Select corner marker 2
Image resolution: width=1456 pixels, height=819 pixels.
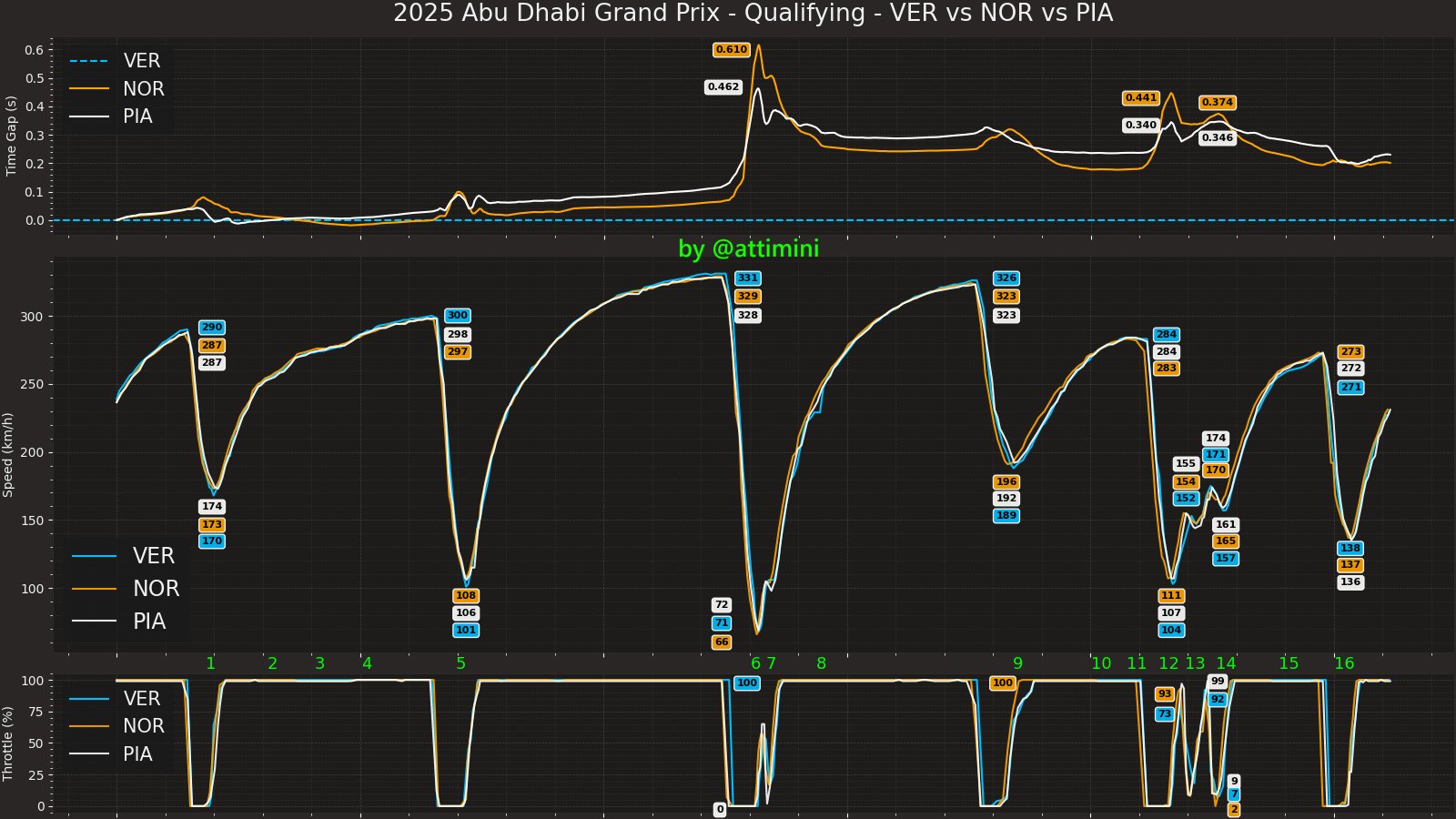(x=273, y=663)
